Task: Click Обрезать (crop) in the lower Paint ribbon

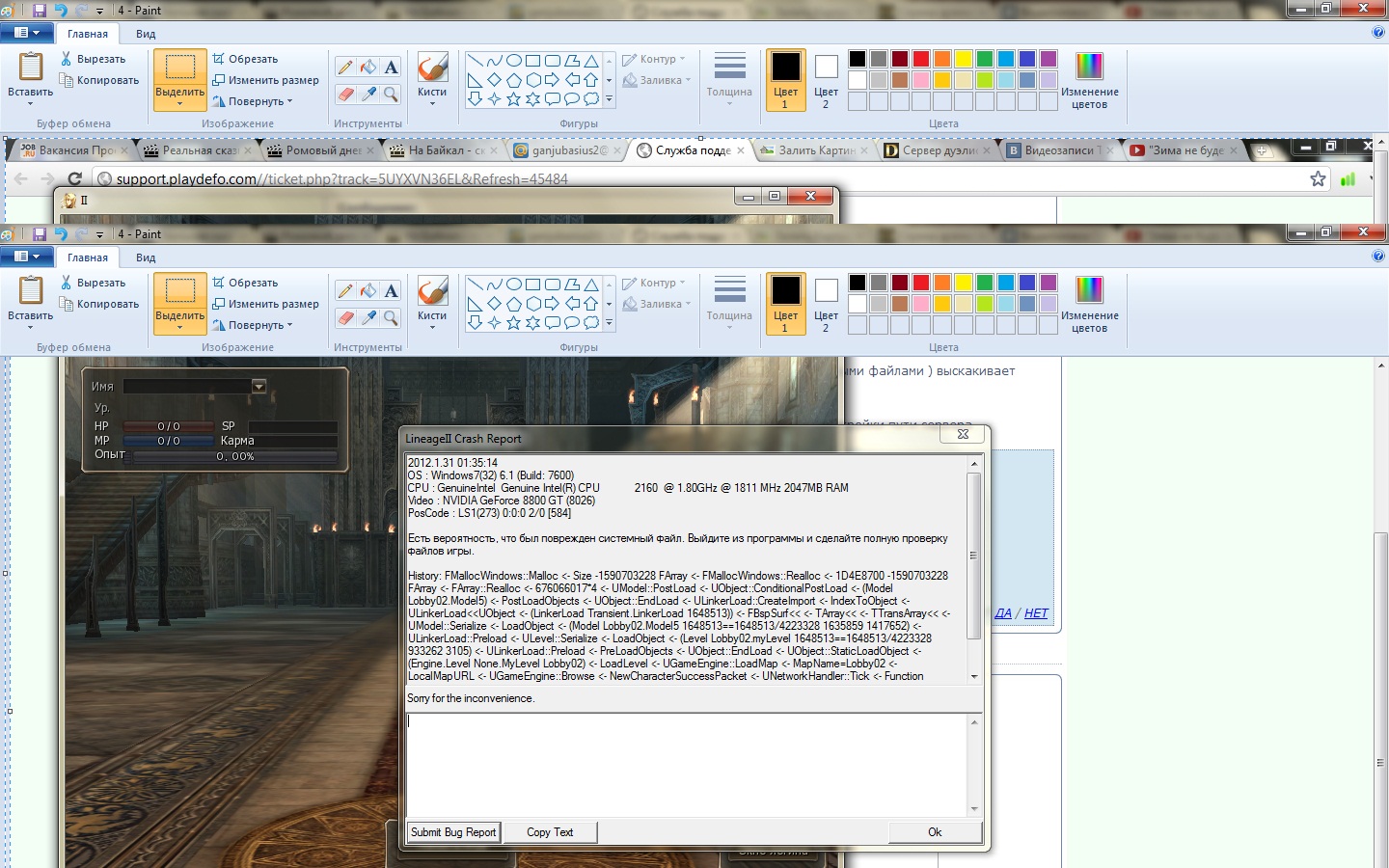Action: point(245,283)
